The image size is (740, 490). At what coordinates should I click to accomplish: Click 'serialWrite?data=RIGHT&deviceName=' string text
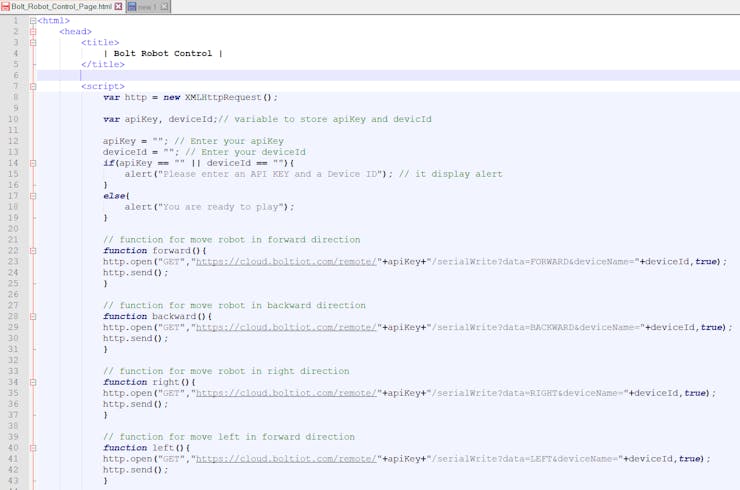pyautogui.click(x=530, y=393)
